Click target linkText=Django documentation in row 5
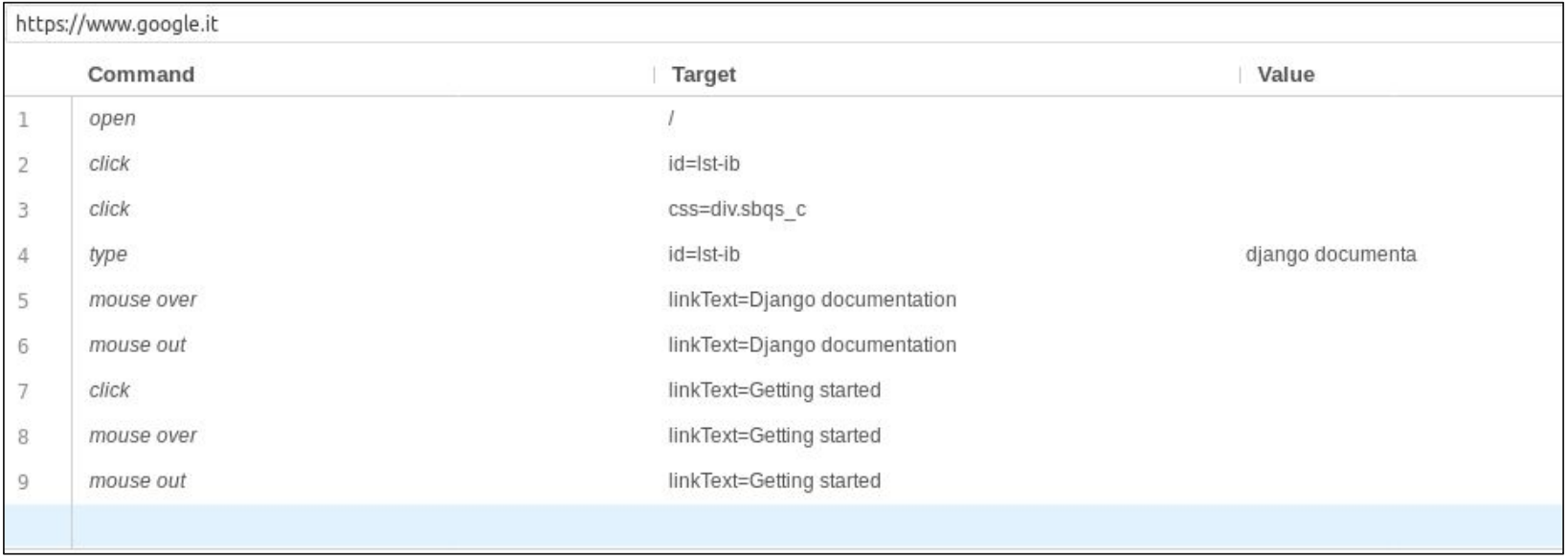This screenshot has width=1568, height=558. point(812,300)
